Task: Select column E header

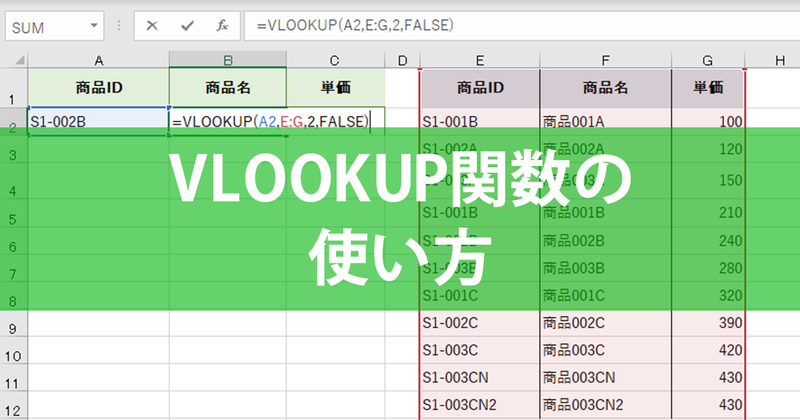Action: [480, 60]
